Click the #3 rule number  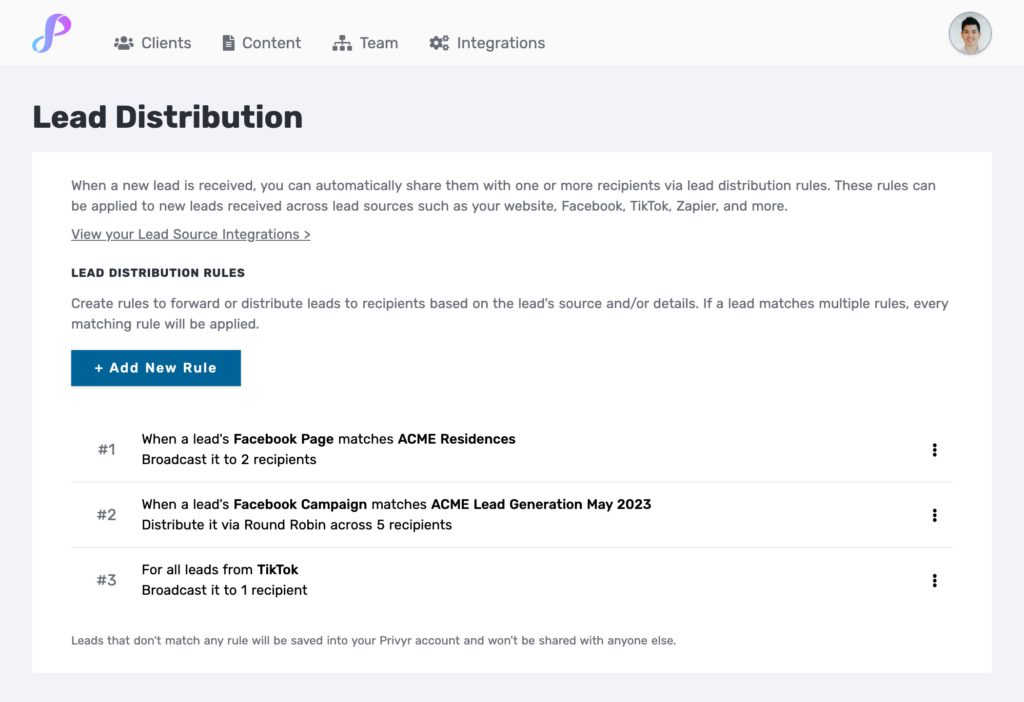tap(106, 581)
